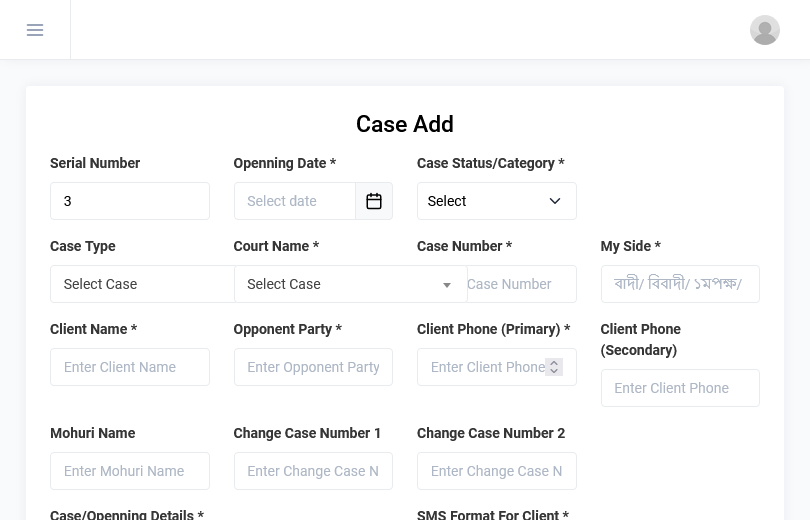Focus the Openning Date input
This screenshot has height=520, width=810.
click(295, 201)
